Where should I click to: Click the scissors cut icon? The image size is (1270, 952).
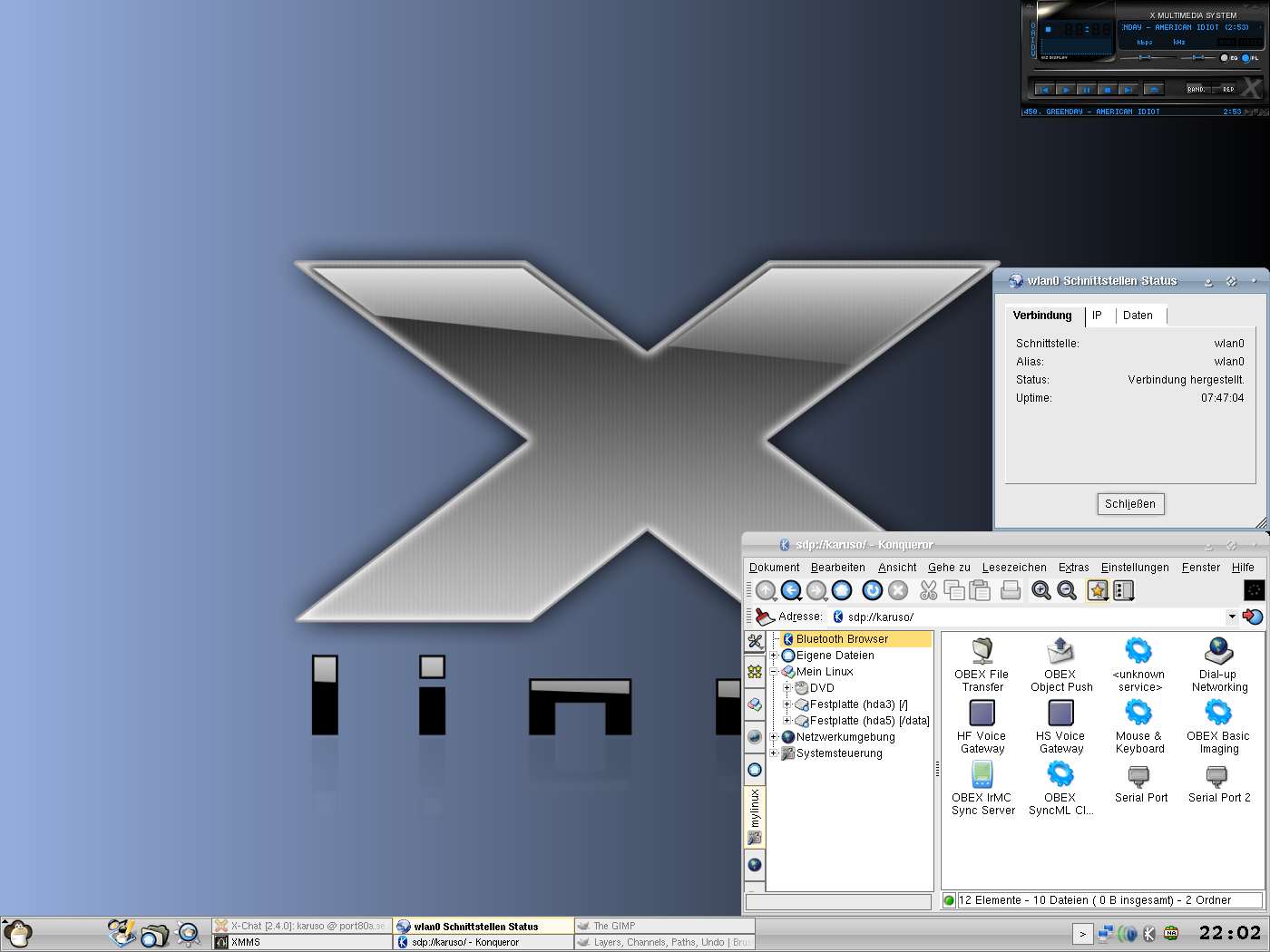tap(928, 591)
